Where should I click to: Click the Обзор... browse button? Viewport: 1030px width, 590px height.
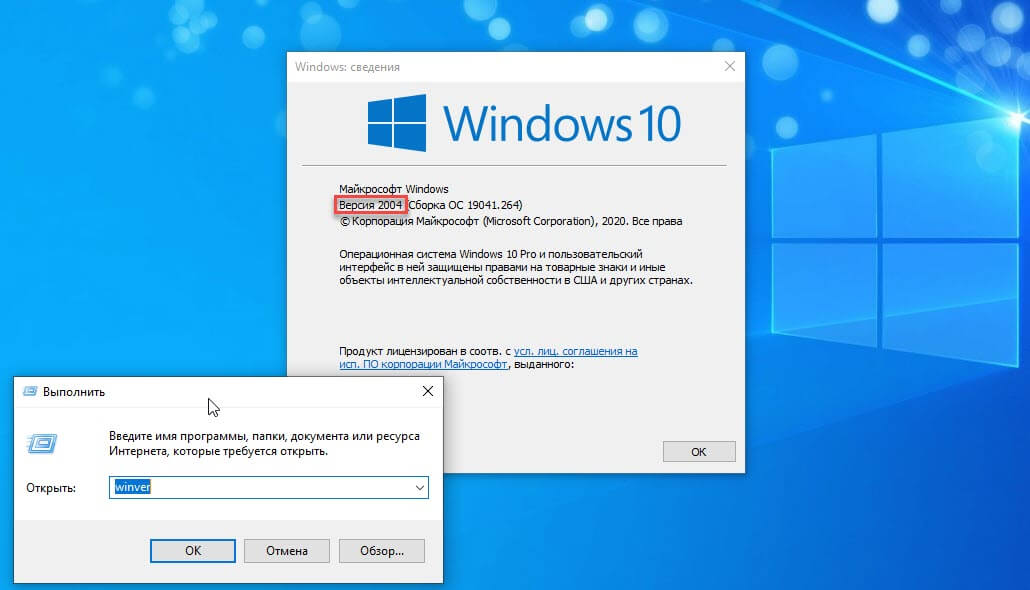[x=382, y=551]
